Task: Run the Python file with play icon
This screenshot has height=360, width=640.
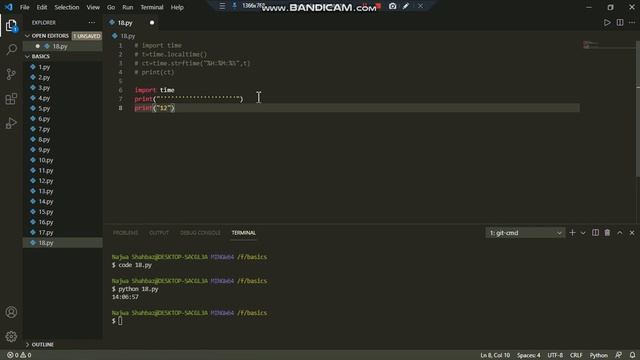Action: [607, 23]
